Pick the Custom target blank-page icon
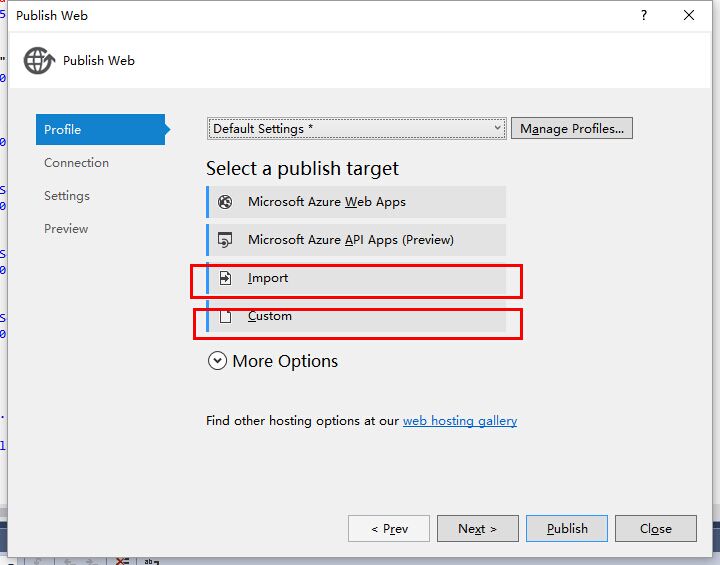 tap(226, 316)
